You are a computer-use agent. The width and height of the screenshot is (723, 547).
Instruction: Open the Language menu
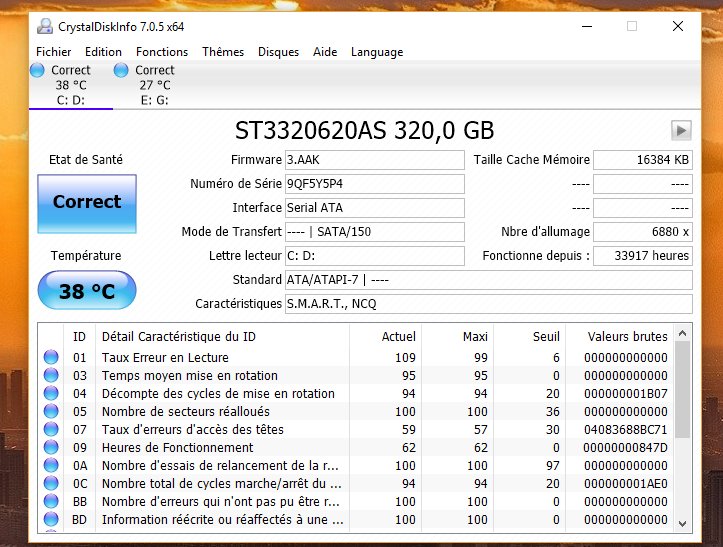(x=377, y=52)
